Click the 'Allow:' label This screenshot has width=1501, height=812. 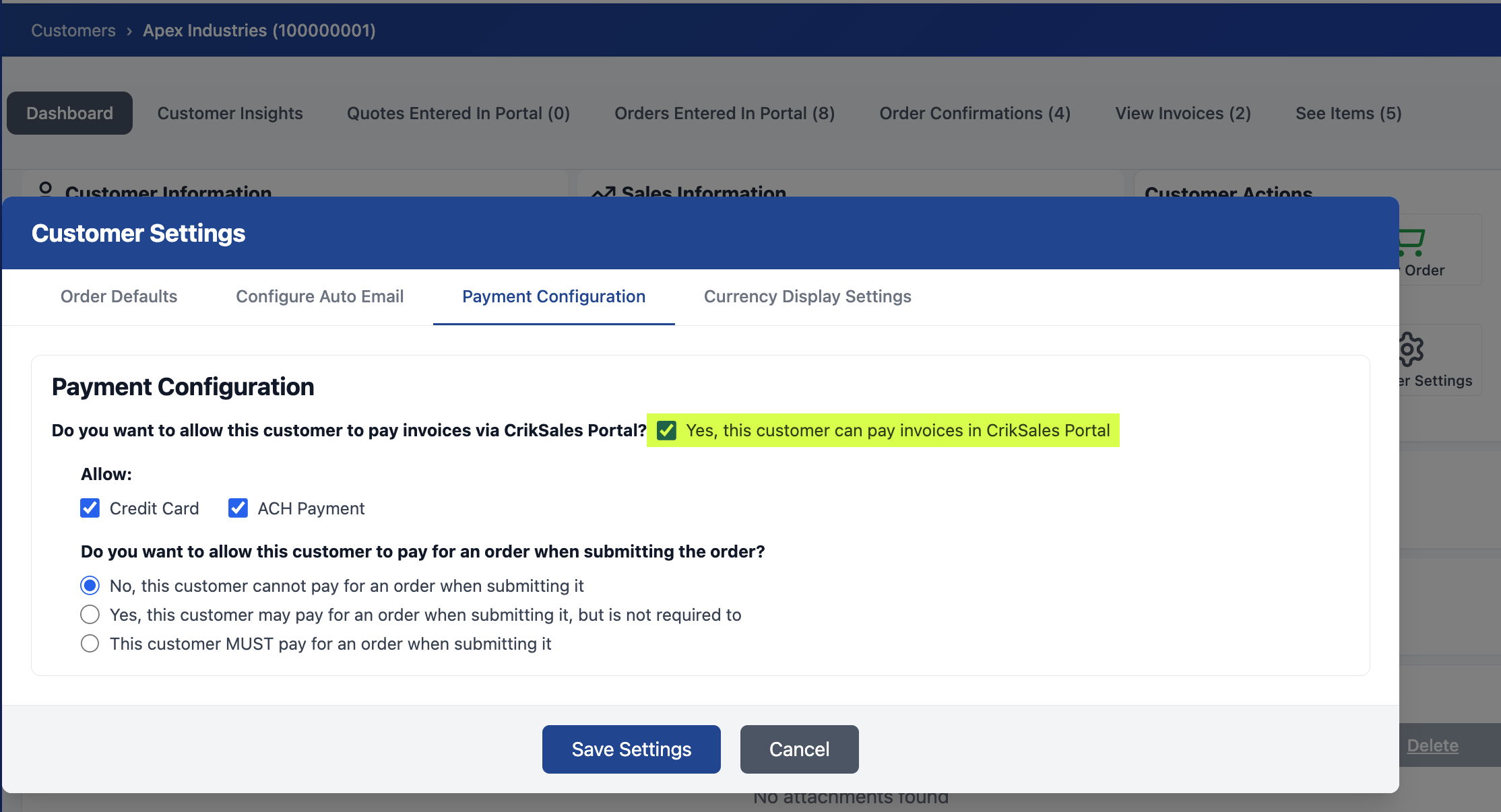coord(106,474)
